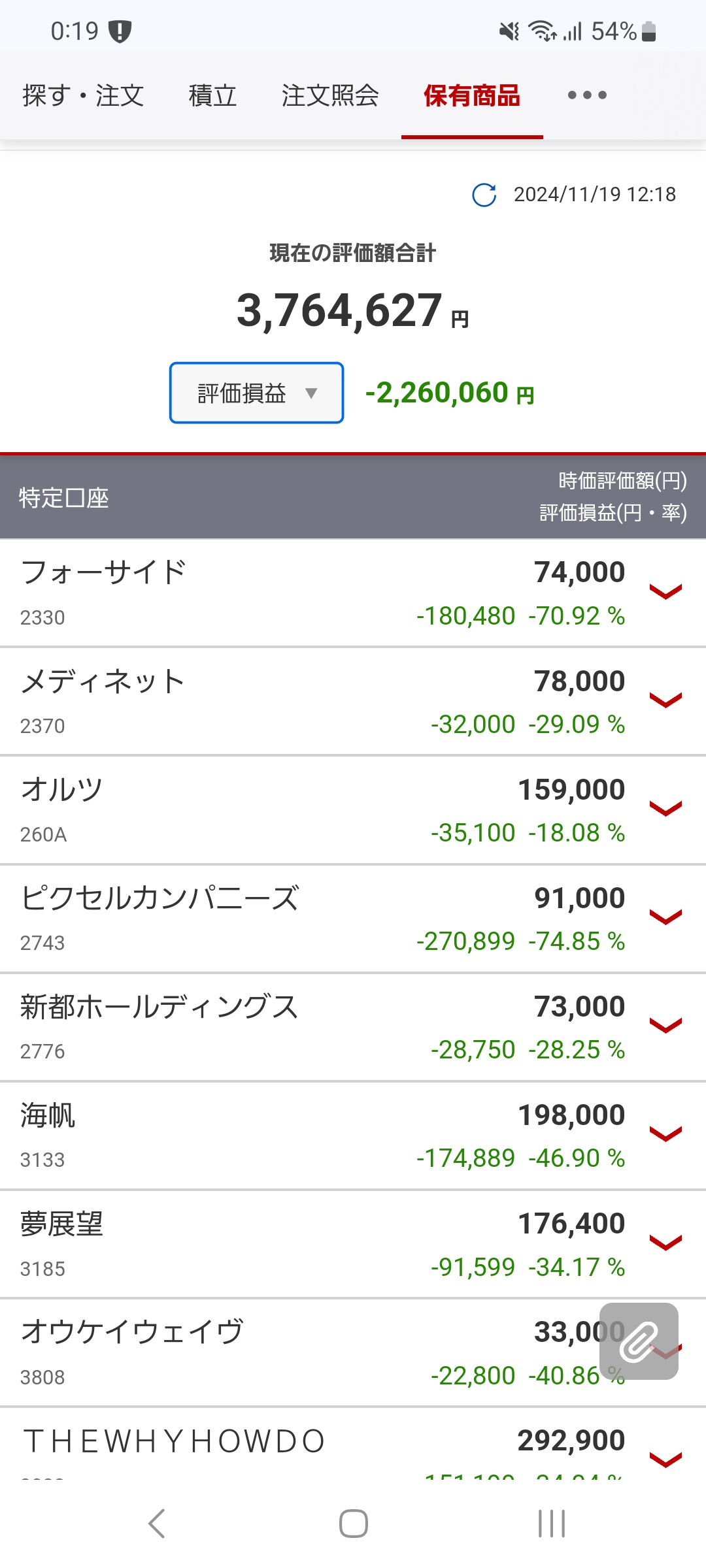Open the 評価損益 dropdown selector

tap(256, 393)
